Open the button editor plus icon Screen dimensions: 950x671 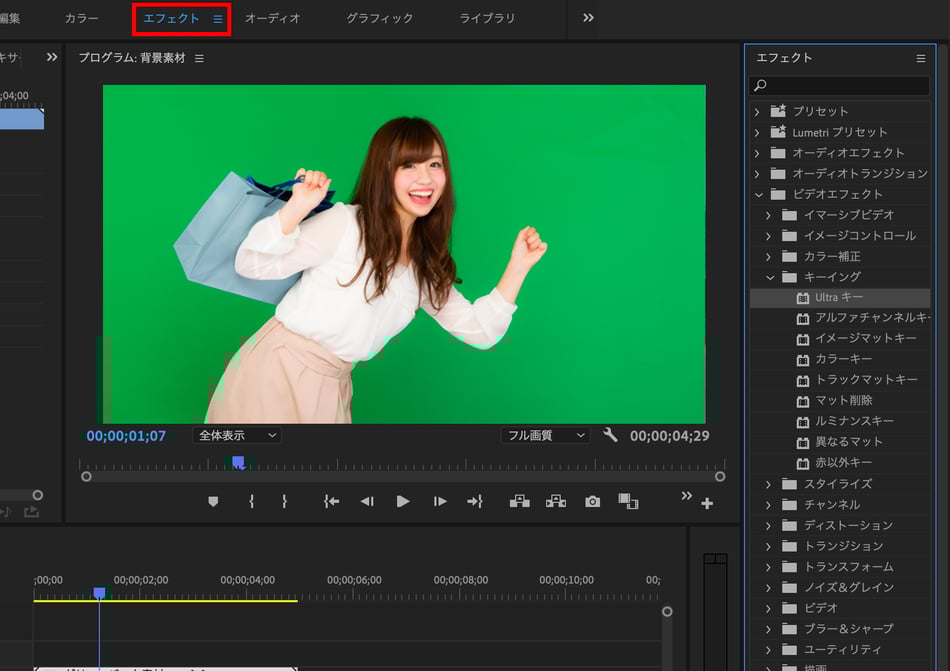tap(708, 504)
